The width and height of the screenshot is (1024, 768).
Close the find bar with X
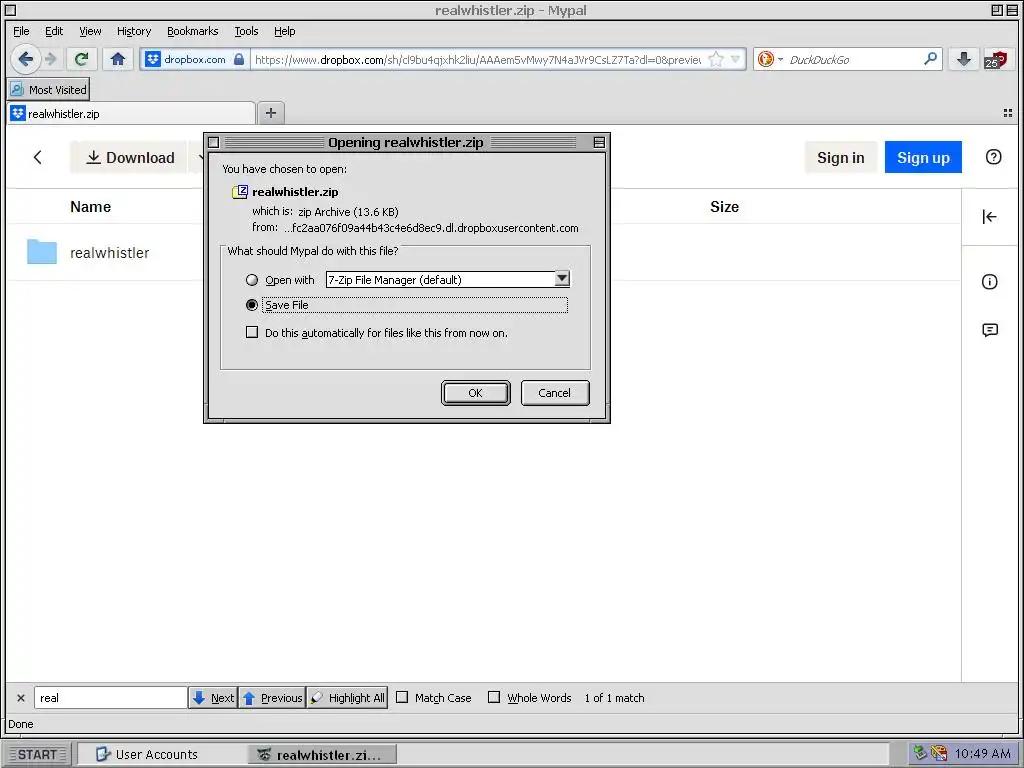21,698
